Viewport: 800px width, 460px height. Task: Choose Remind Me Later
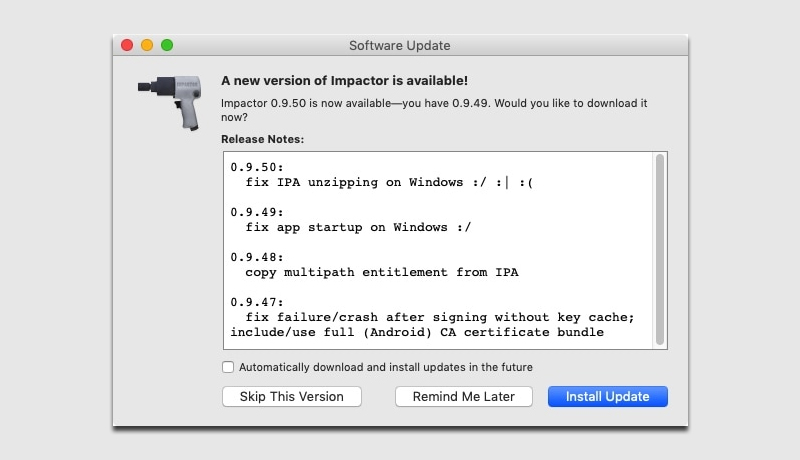coord(463,396)
